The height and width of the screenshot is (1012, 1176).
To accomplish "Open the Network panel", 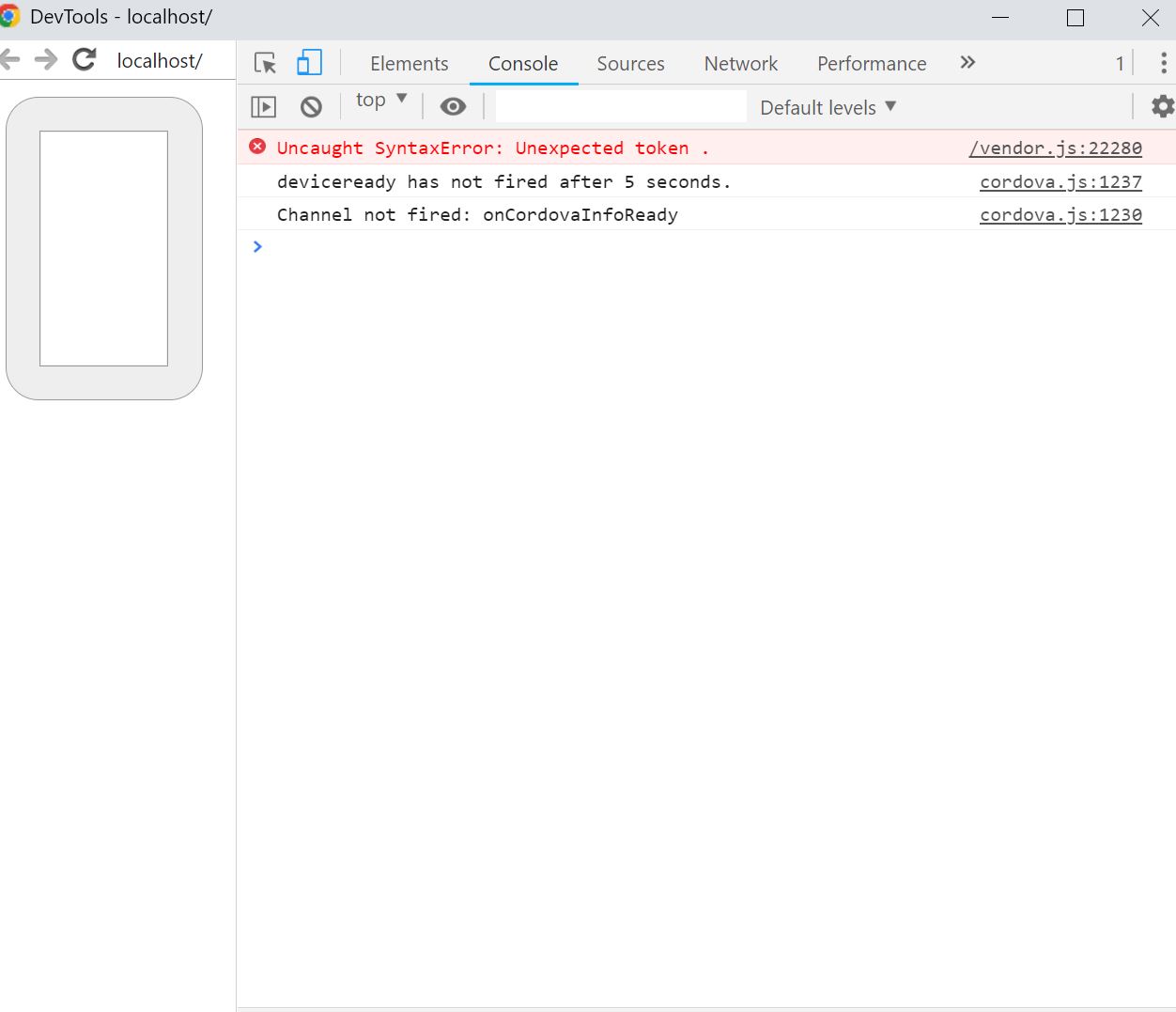I will coord(740,63).
